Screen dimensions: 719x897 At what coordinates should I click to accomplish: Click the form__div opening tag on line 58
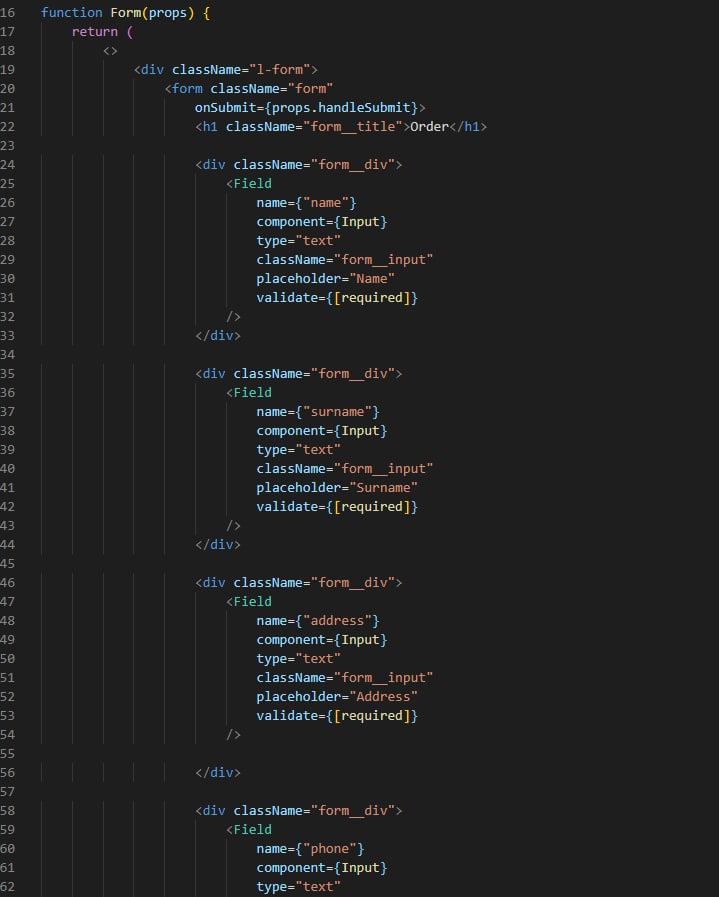pos(299,811)
